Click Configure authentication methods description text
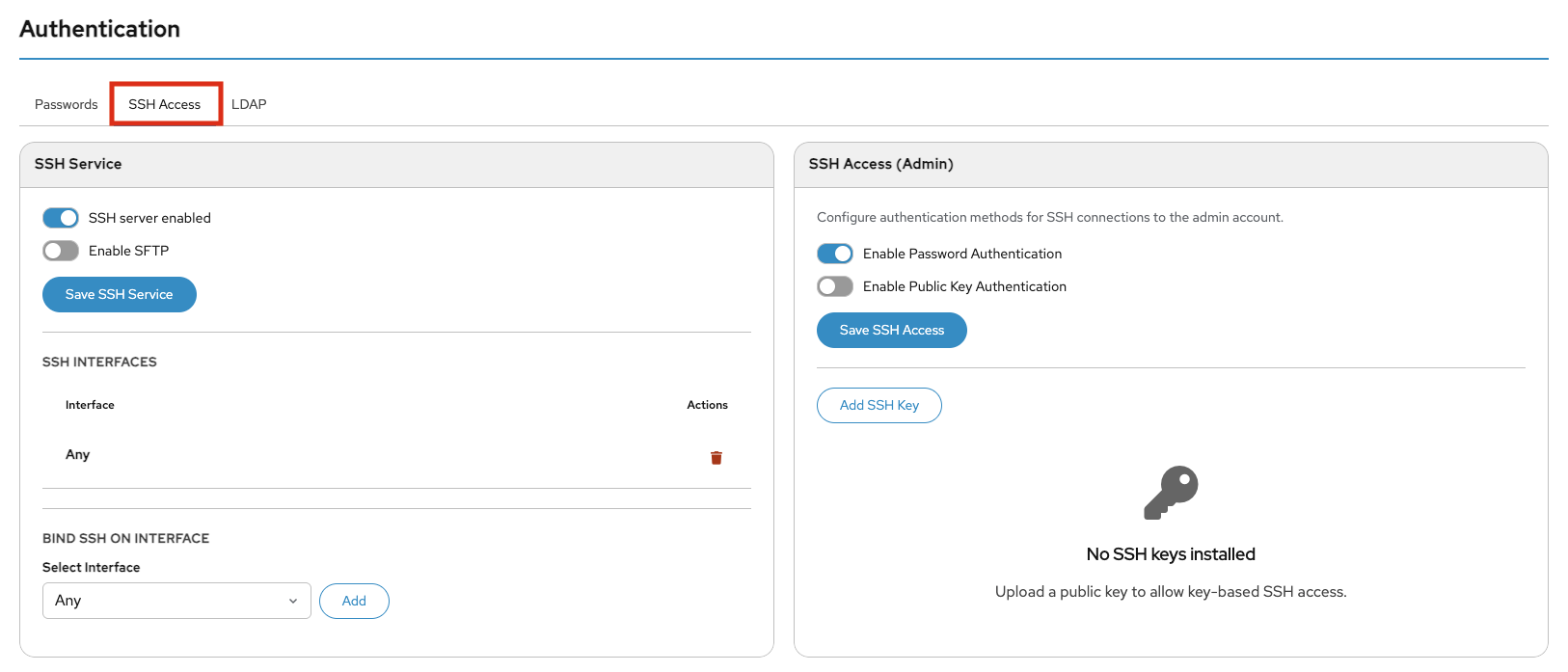This screenshot has width=1568, height=672. pos(1050,217)
